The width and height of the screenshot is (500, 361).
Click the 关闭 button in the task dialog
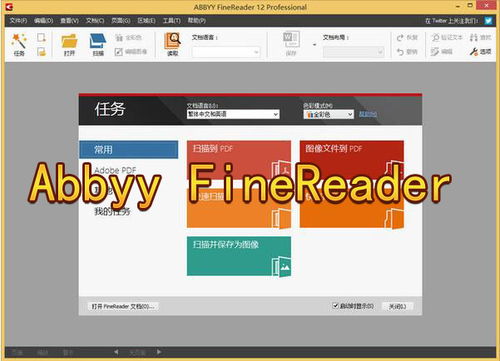tap(398, 306)
